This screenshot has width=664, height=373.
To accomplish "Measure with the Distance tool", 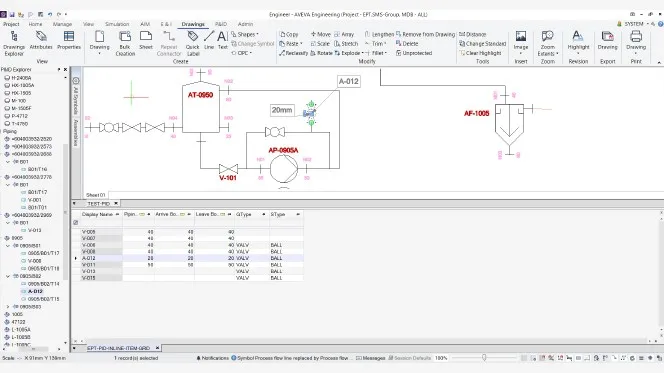I will click(473, 34).
